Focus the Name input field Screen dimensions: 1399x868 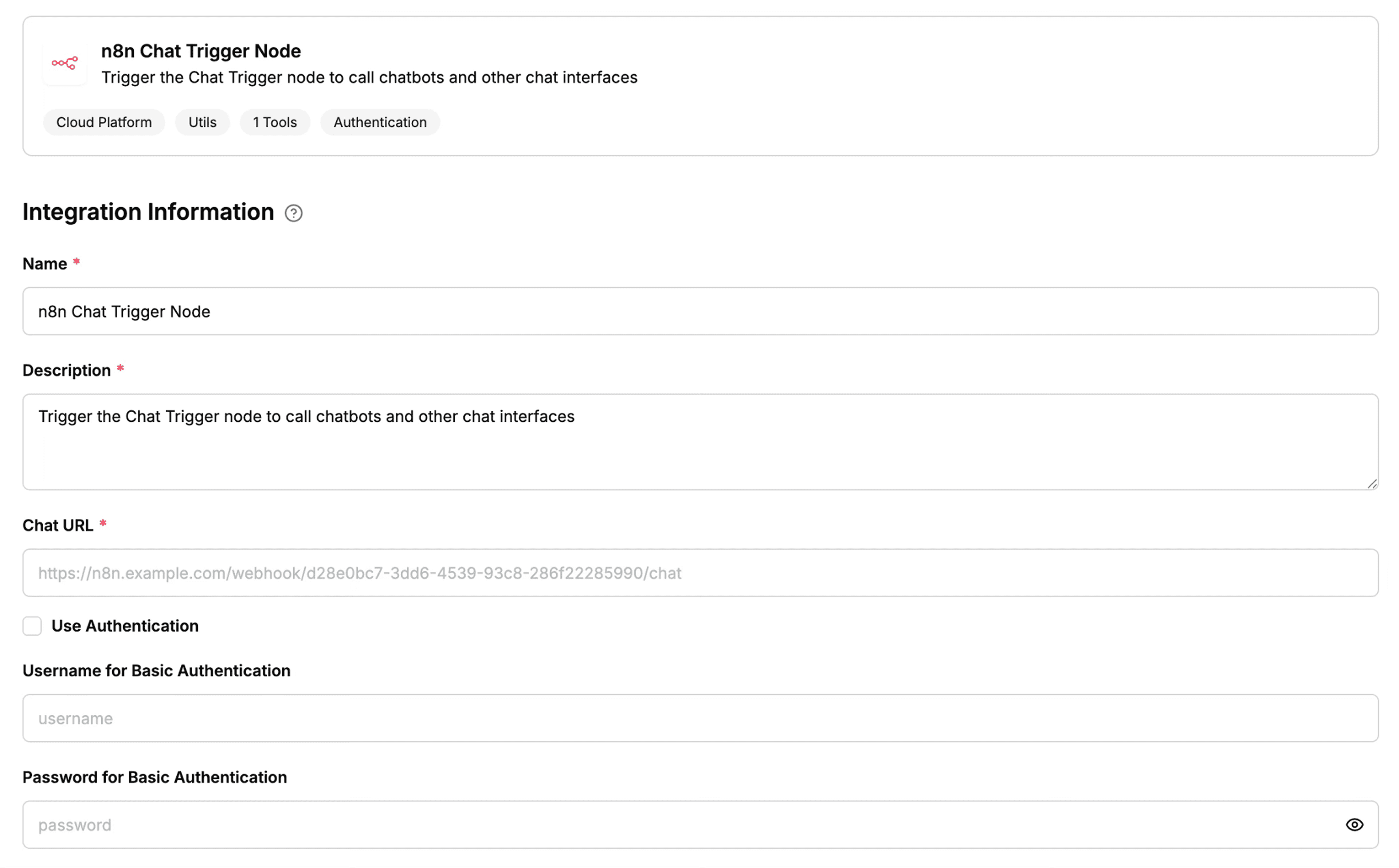click(x=700, y=311)
